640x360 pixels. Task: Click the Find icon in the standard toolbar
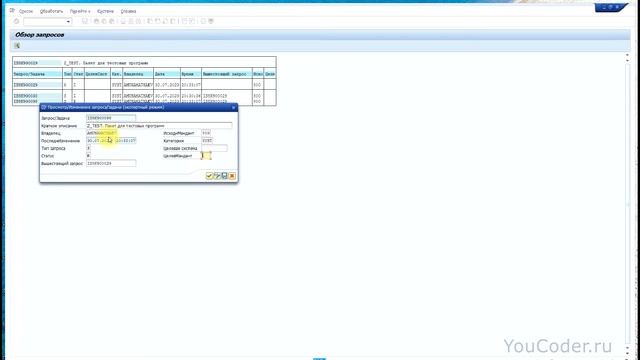pos(131,21)
